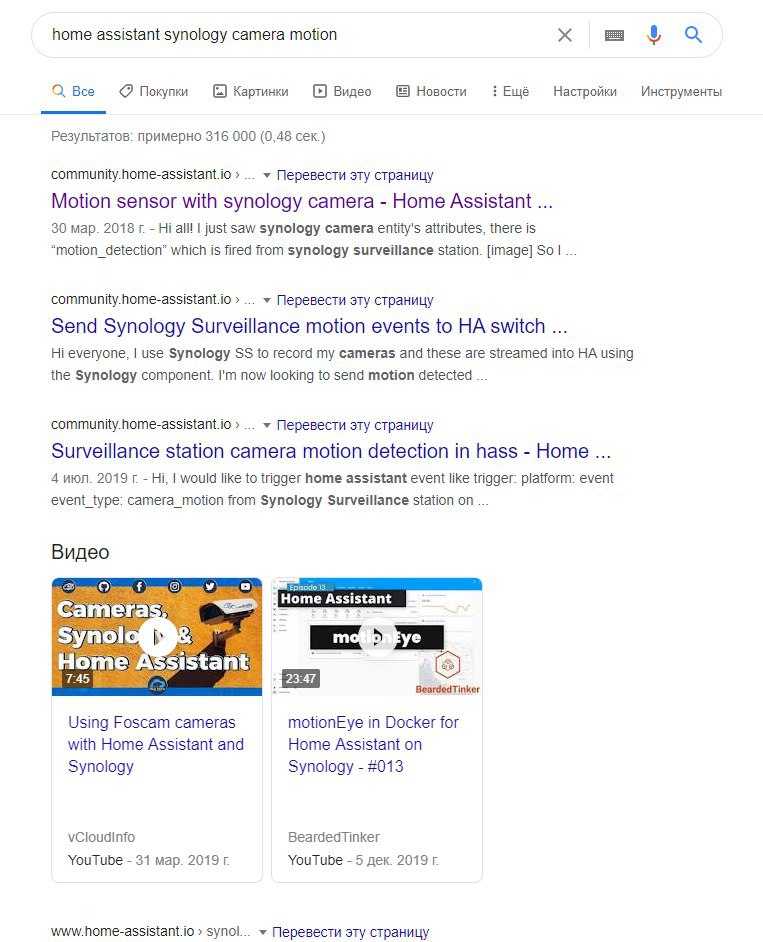The height and width of the screenshot is (942, 763).
Task: Switch to Картинки tab
Action: coord(251,91)
